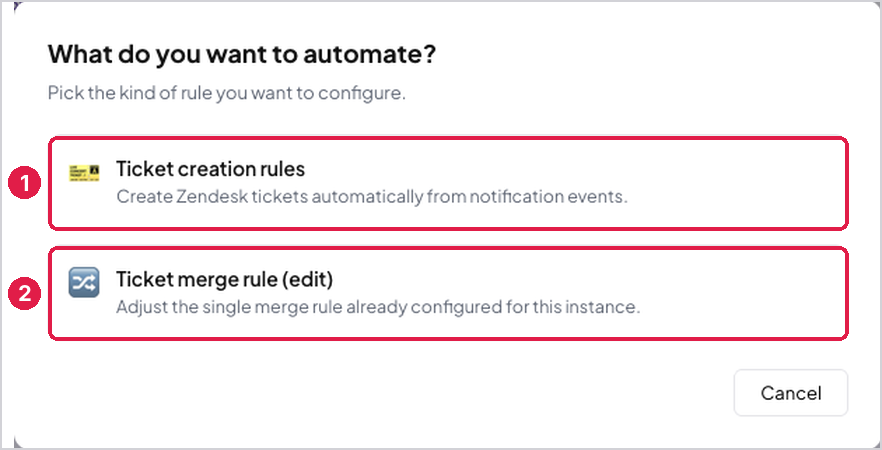Click the "What do you want to automate?" heading
Screen dimensions: 882x450
242,54
